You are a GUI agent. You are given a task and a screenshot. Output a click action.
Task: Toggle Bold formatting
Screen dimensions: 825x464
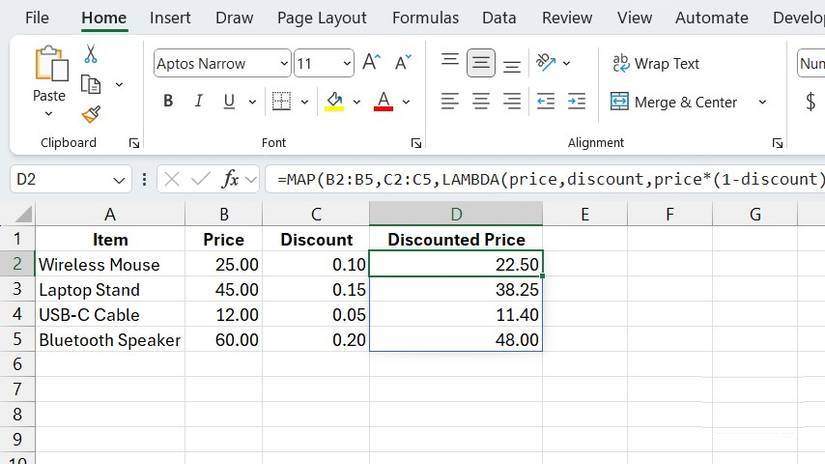pyautogui.click(x=168, y=101)
